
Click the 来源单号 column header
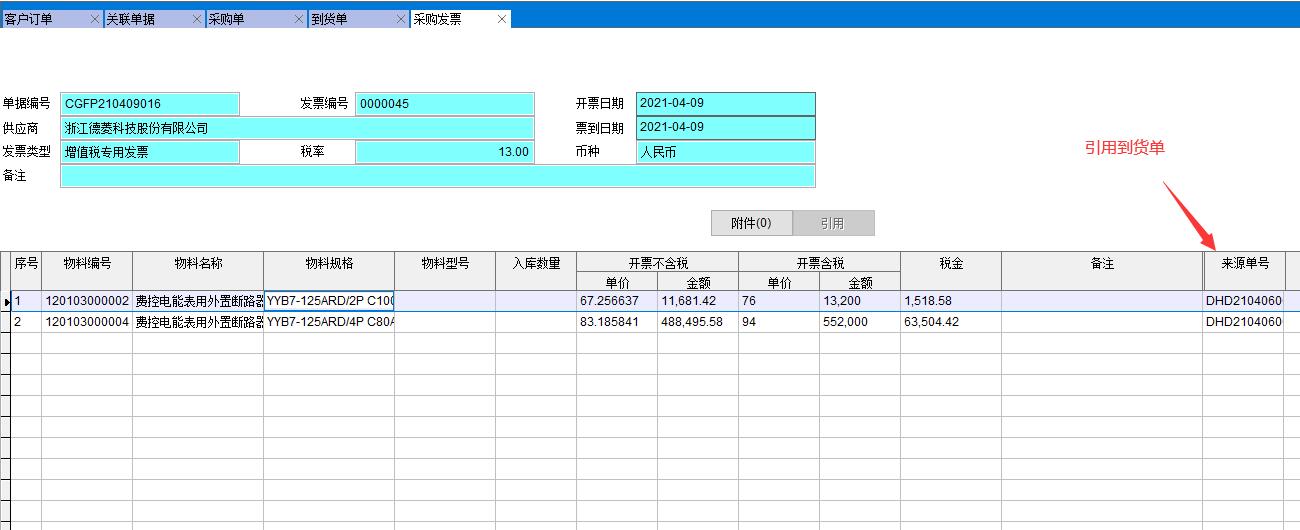pos(1244,263)
